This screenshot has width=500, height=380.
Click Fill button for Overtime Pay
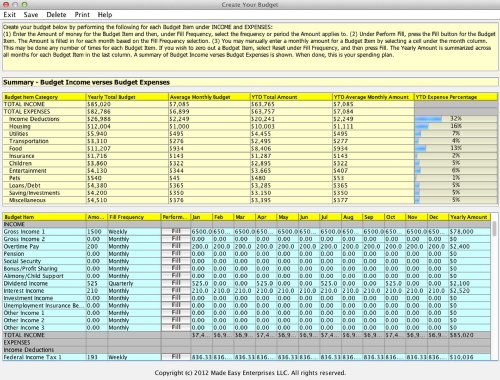pyautogui.click(x=176, y=246)
